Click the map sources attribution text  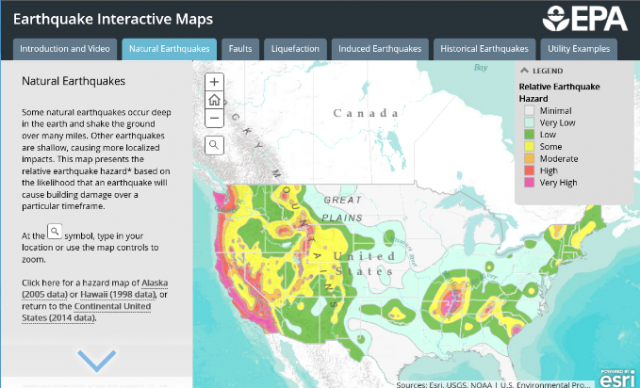(x=493, y=384)
